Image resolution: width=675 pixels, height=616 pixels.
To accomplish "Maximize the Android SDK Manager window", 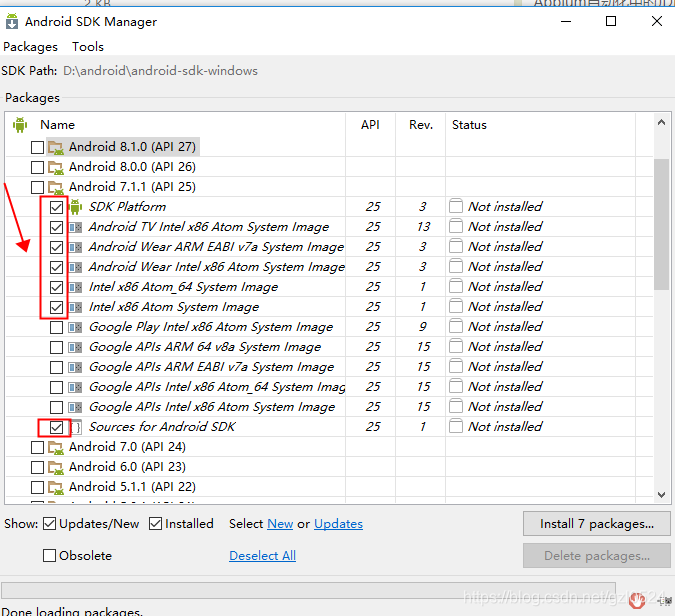I will click(x=611, y=21).
